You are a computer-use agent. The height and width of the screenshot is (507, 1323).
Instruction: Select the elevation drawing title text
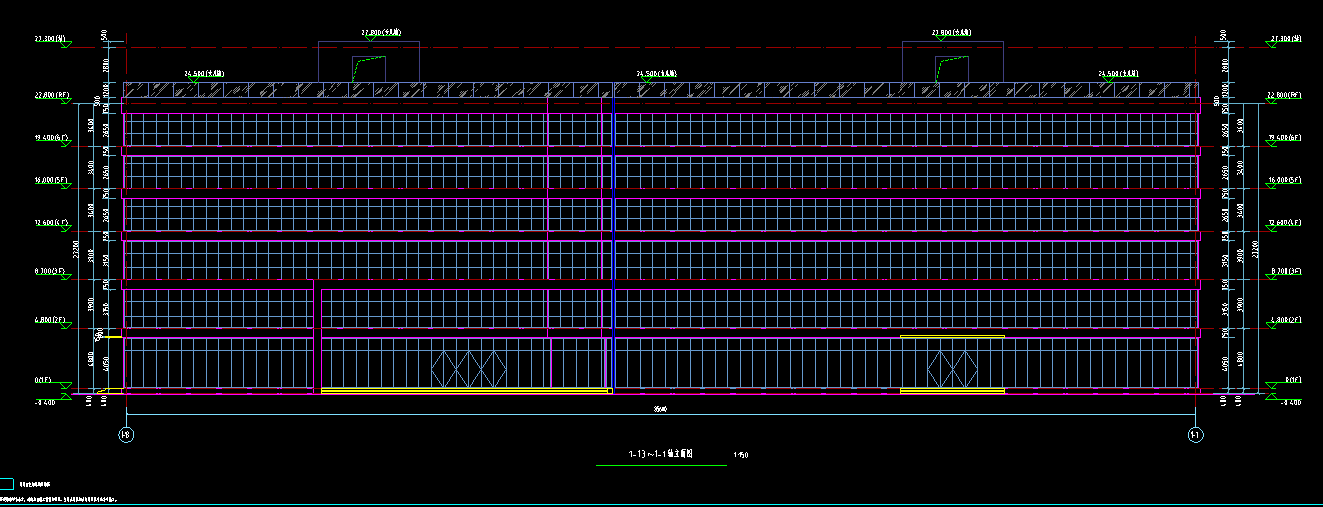661,455
